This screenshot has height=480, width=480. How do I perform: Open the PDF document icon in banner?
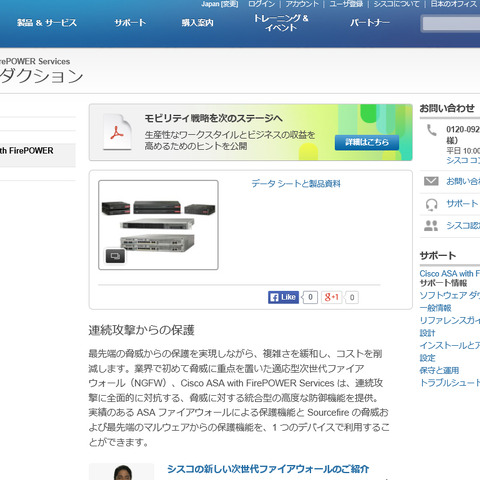pyautogui.click(x=117, y=132)
